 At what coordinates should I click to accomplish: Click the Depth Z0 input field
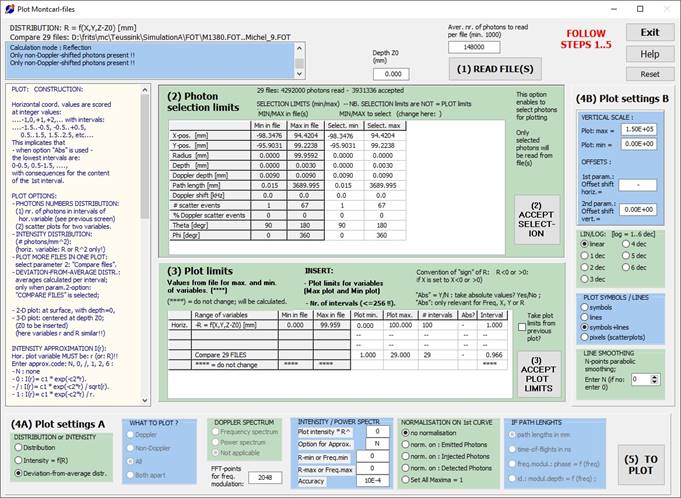[391, 74]
